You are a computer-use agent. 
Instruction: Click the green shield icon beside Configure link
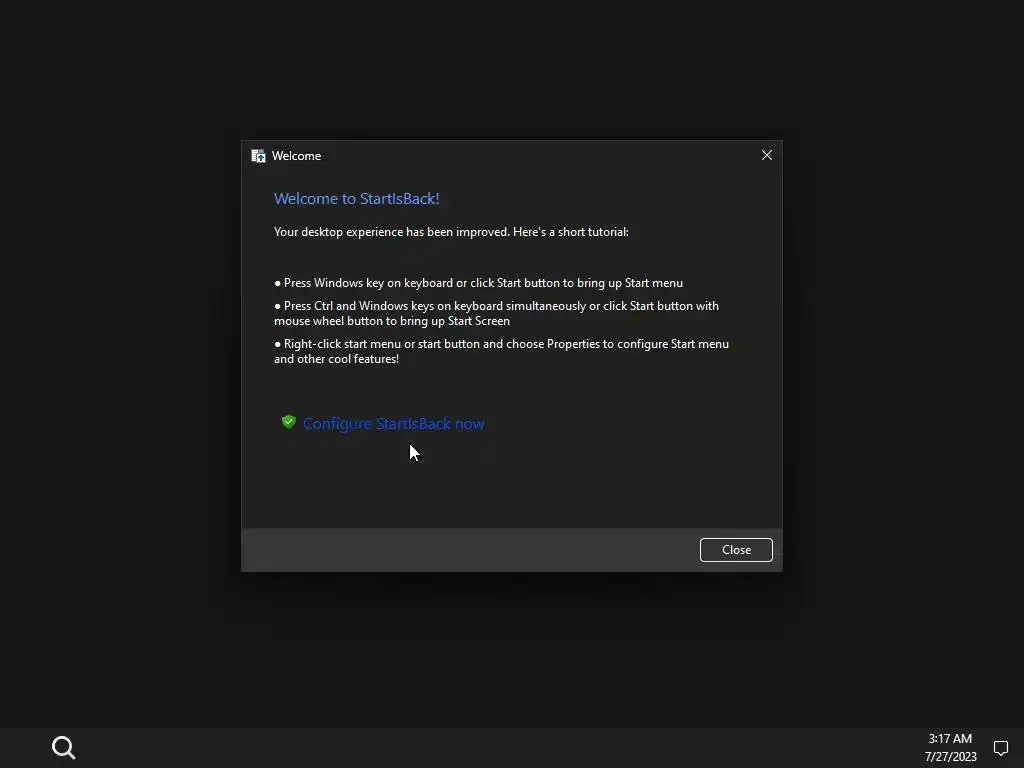tap(289, 423)
